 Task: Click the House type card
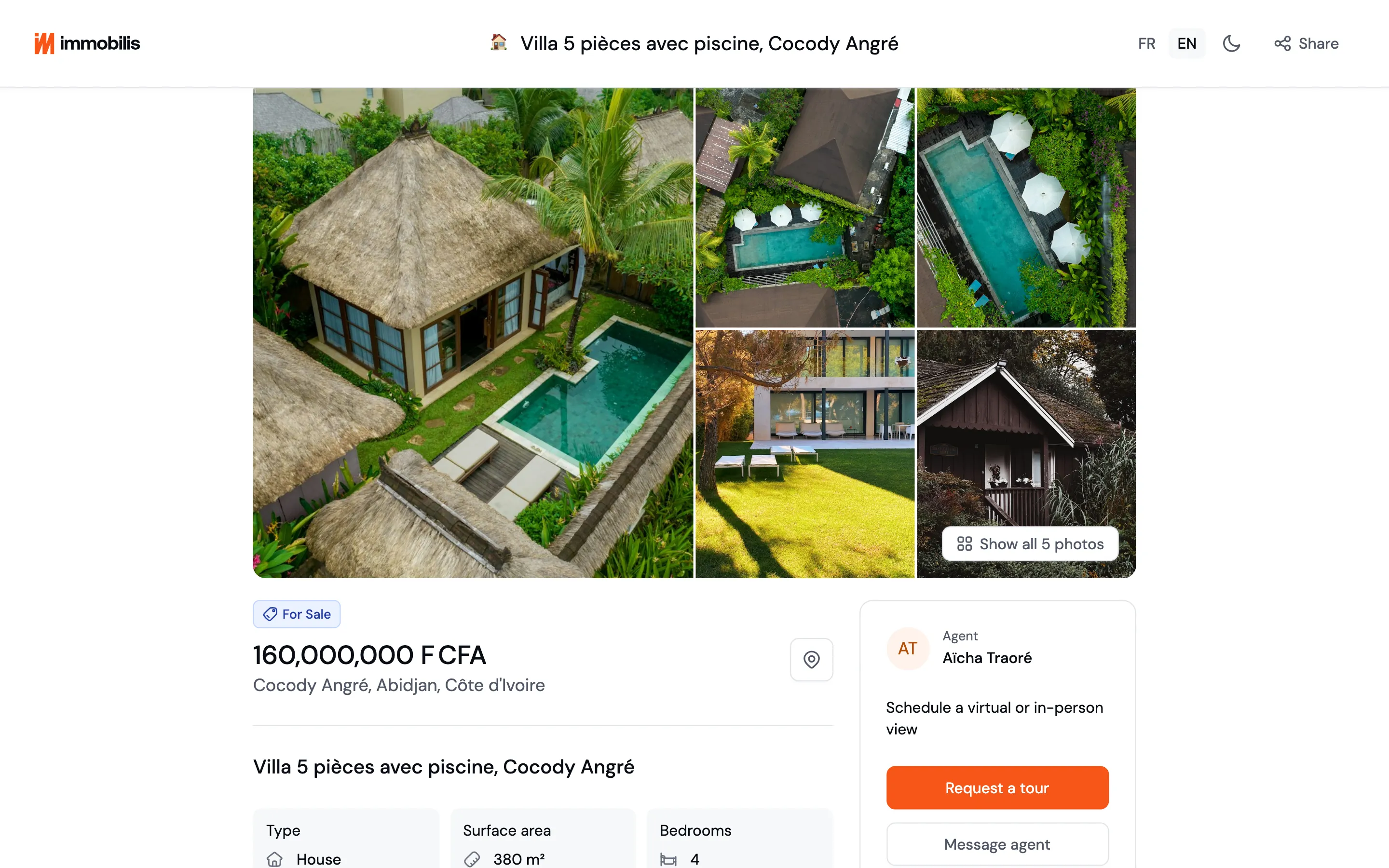point(346,839)
